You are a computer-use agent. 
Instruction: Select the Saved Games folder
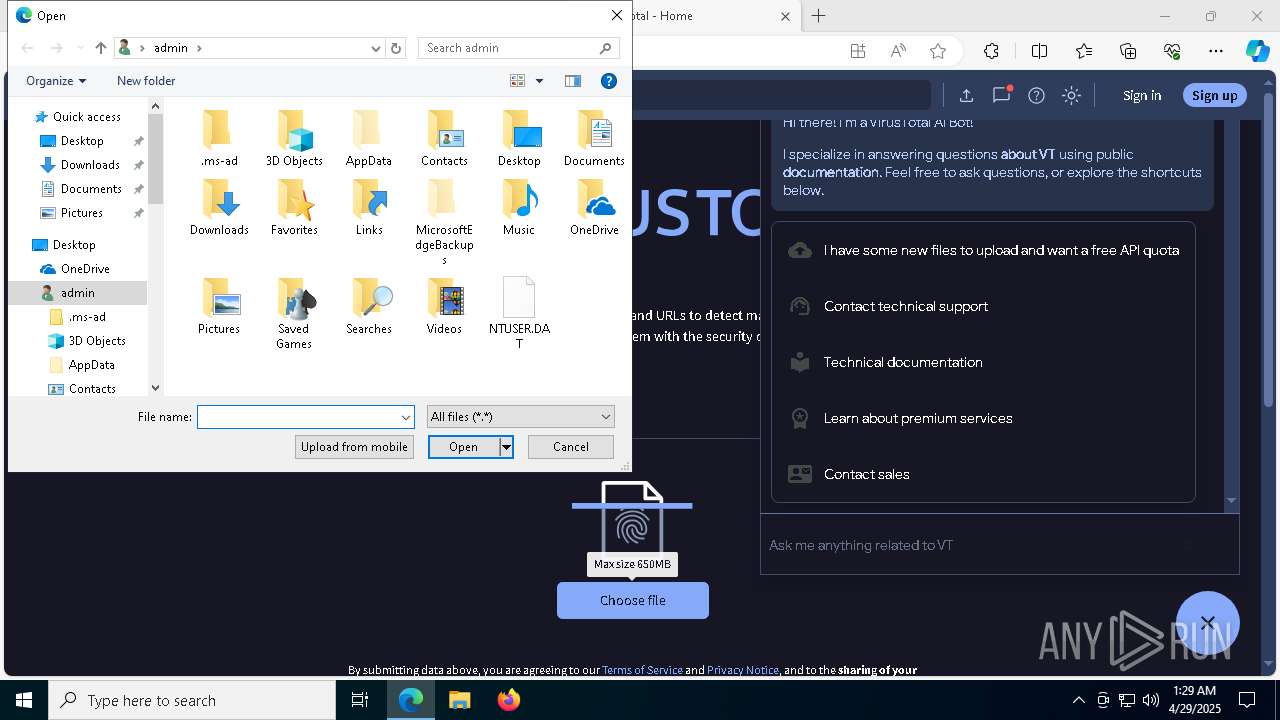pos(294,313)
